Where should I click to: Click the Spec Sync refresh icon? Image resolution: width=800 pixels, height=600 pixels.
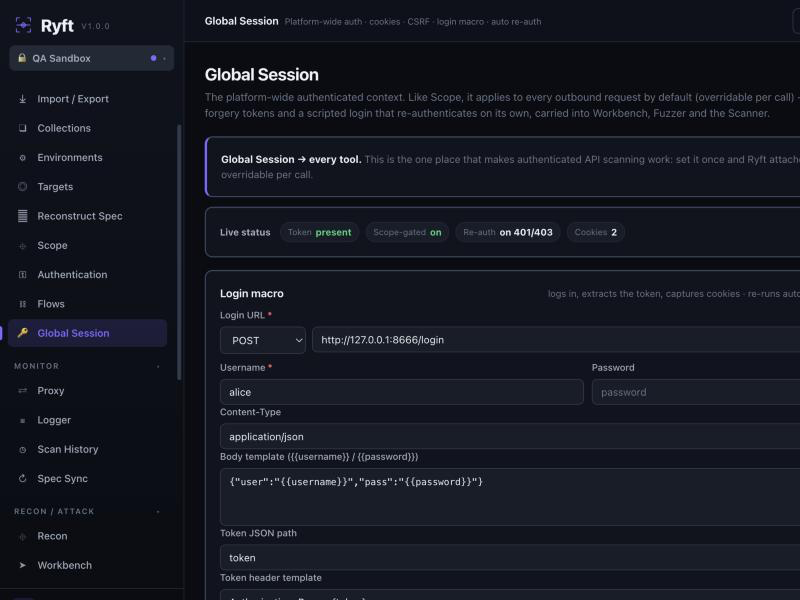pos(22,479)
